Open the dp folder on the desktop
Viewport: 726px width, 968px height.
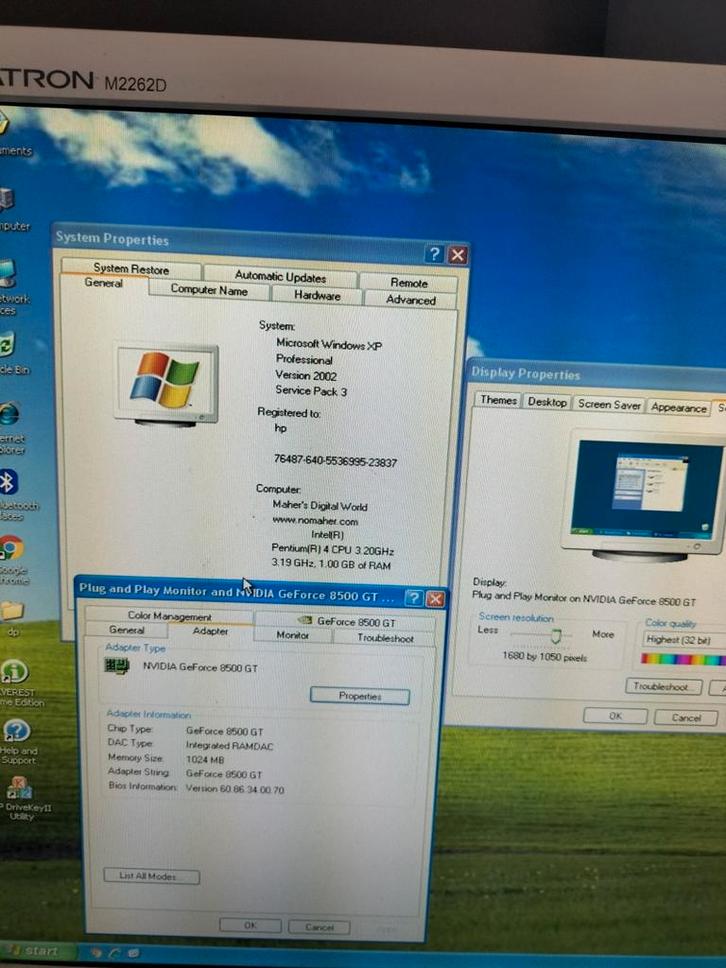[11, 610]
